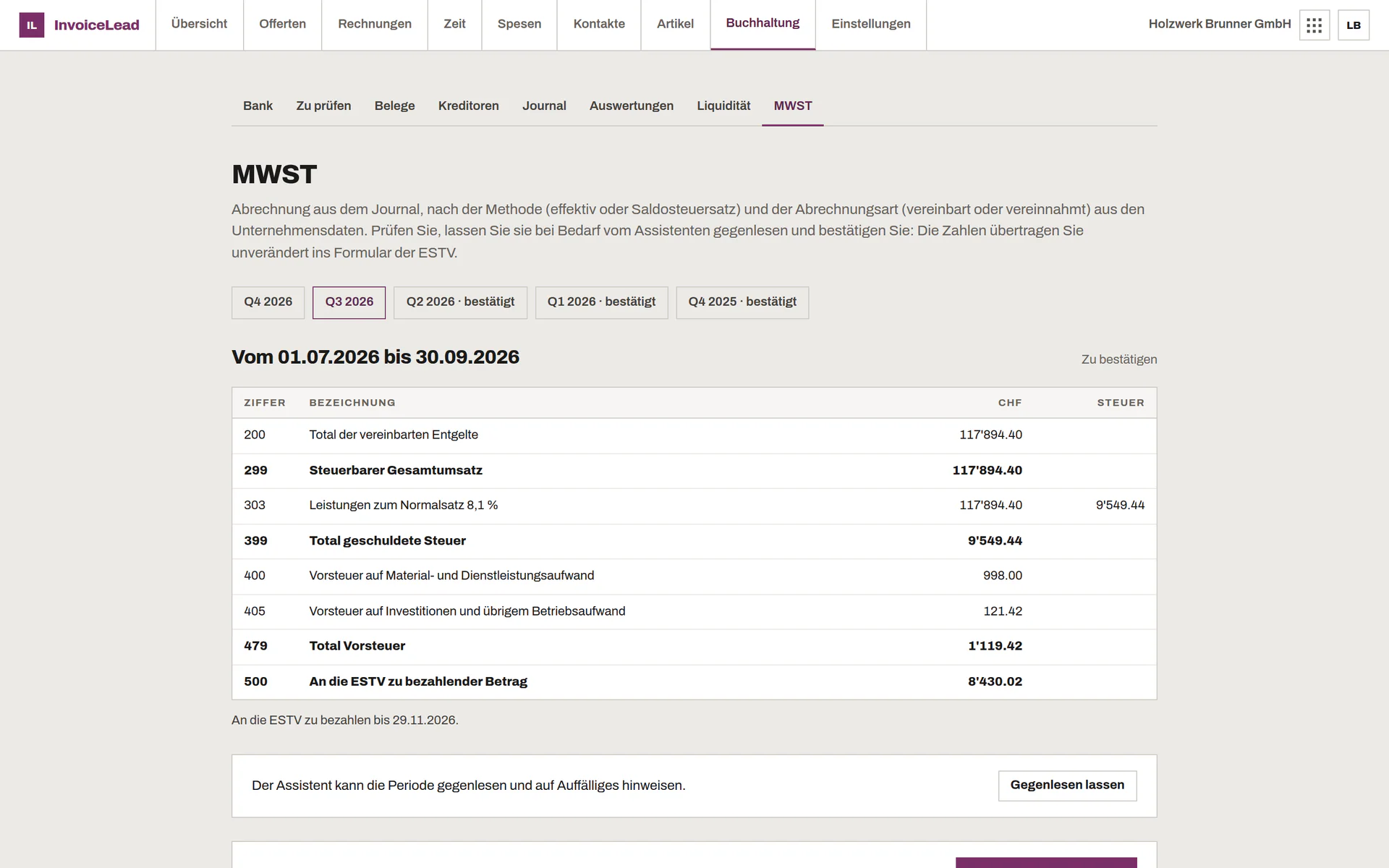Screen dimensions: 1389x868
Task: Open the Artikel menu
Action: 675,24
